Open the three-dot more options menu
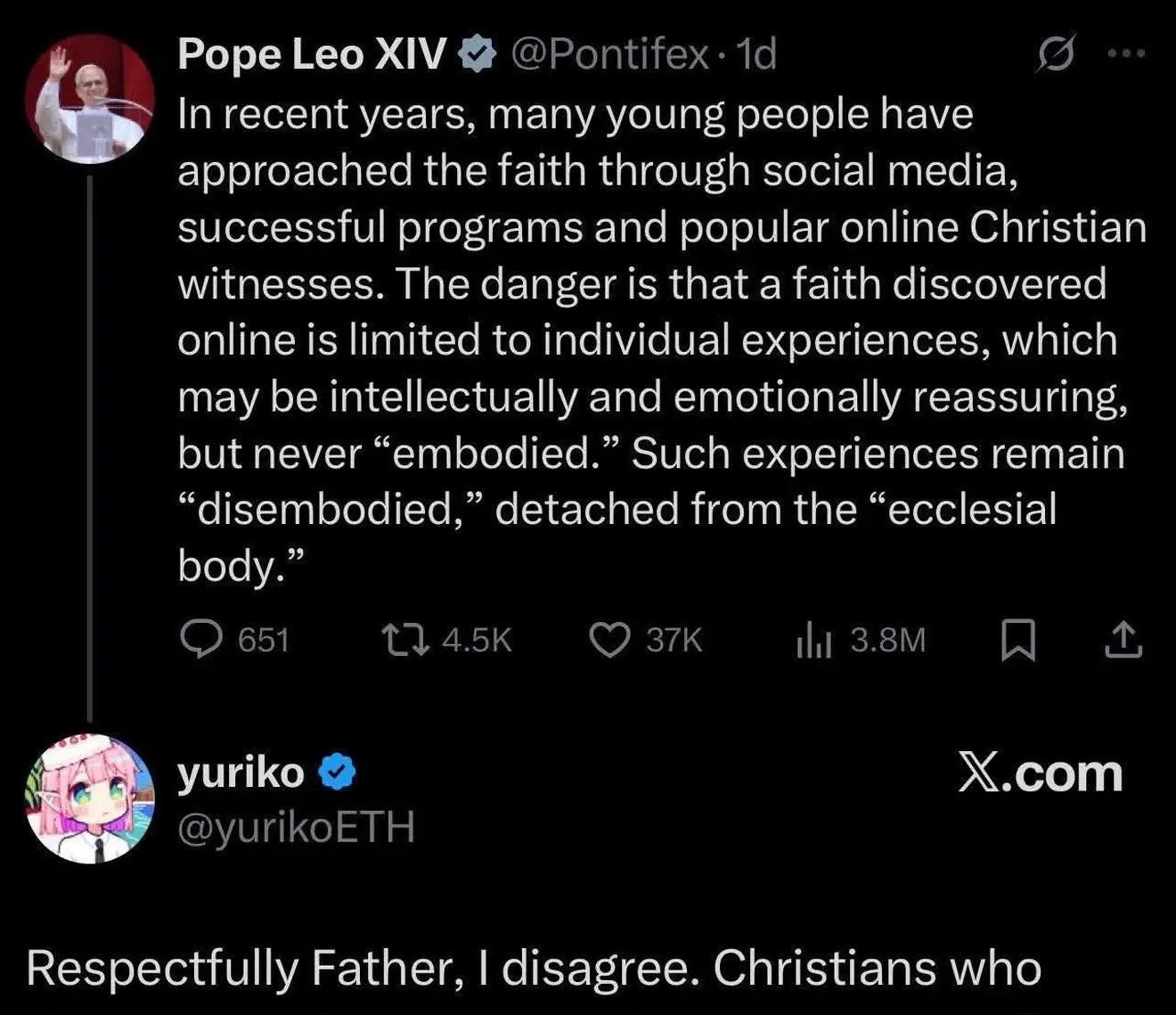1176x1015 pixels. [1126, 53]
